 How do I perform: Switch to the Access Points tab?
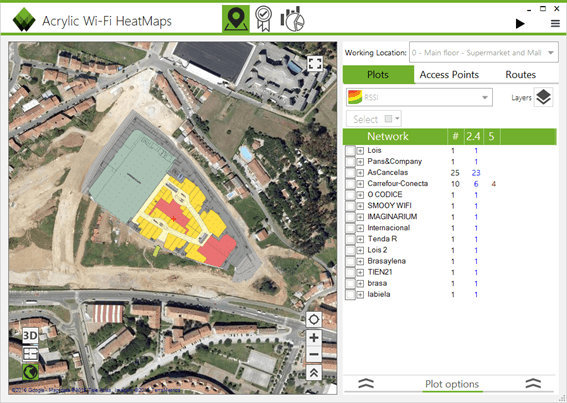point(449,75)
